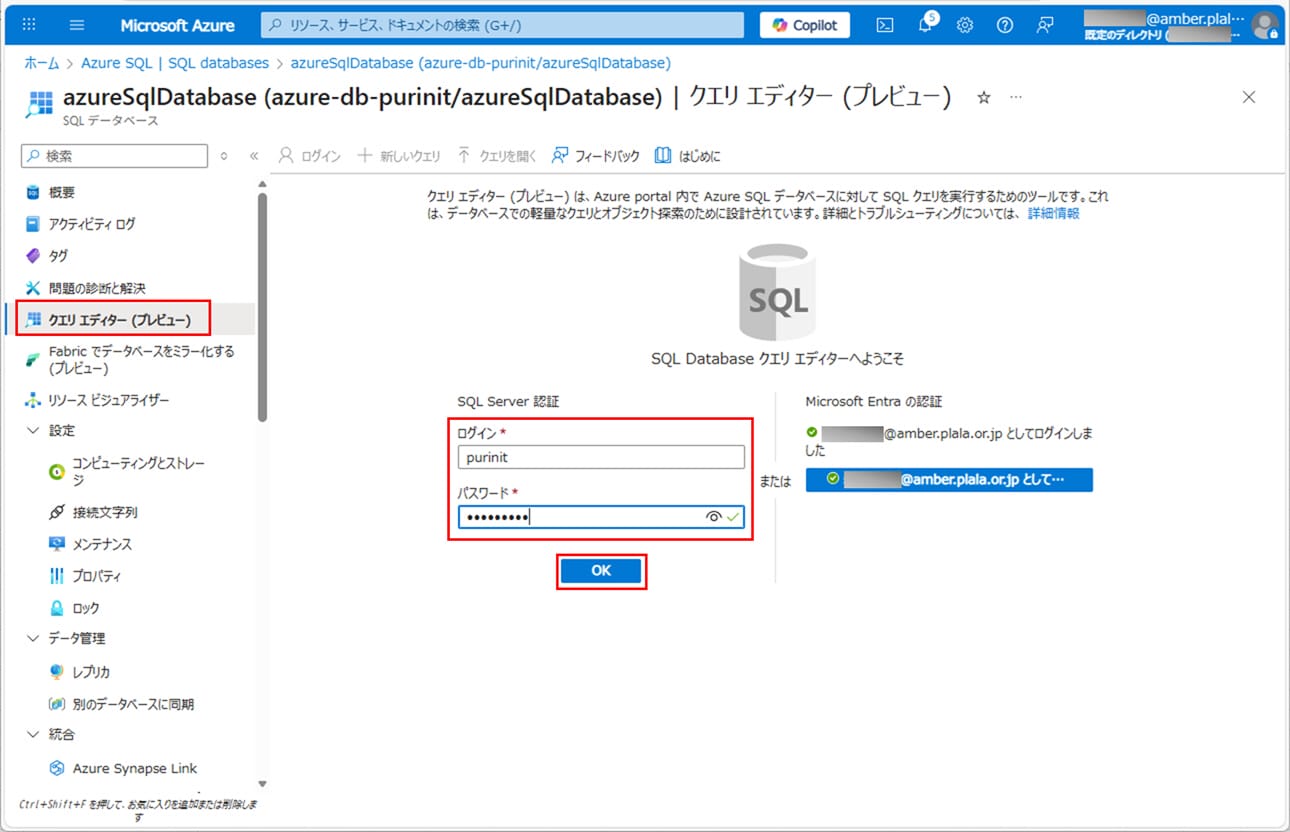1290x832 pixels.
Task: Open the help question mark icon
Action: [x=1005, y=25]
